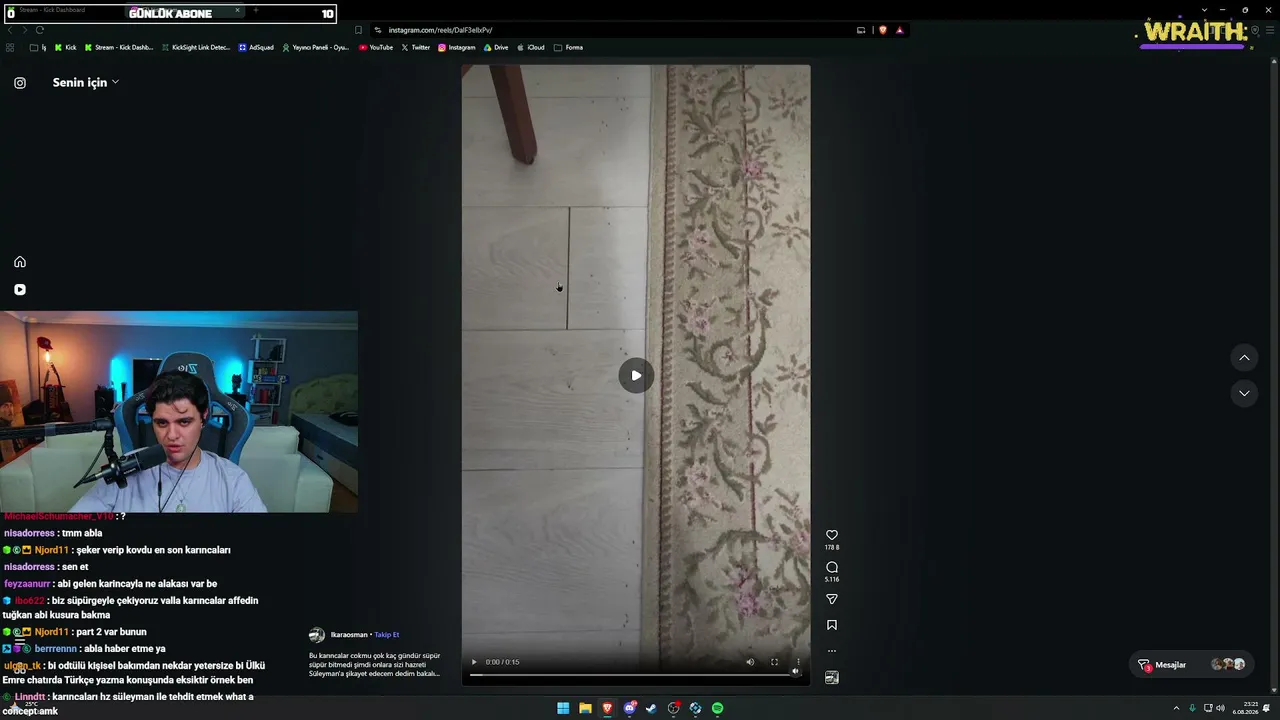Open the iCloud bookmark
1280x720 pixels.
click(x=531, y=47)
